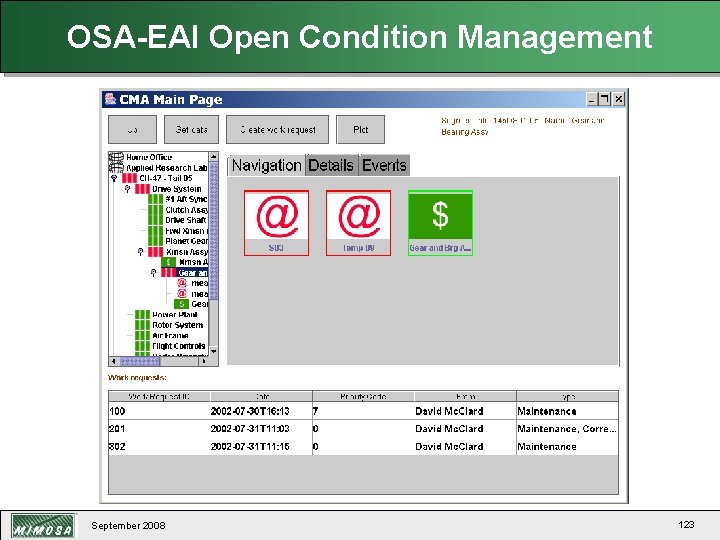Sort by the Priority Code column header
720x540 pixels.
(363, 396)
